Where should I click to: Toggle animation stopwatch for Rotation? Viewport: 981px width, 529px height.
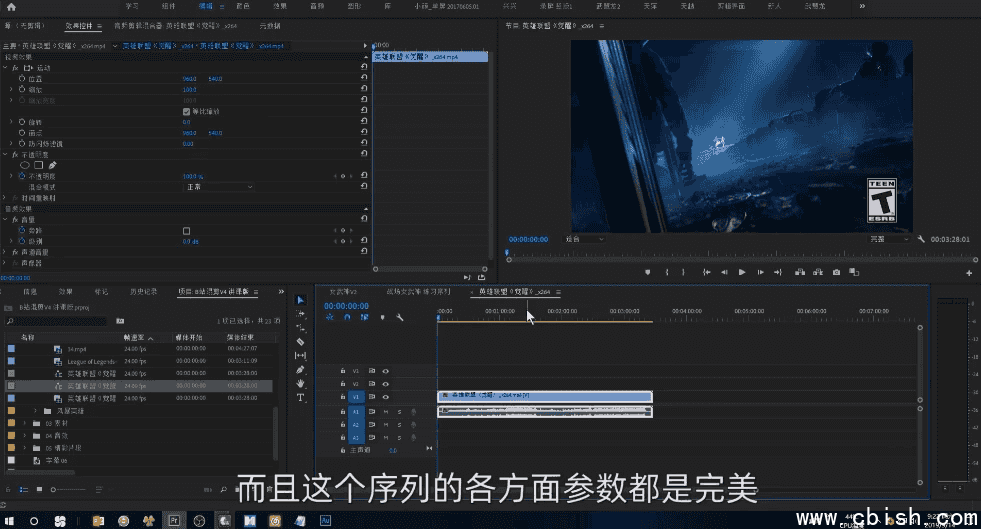22,122
